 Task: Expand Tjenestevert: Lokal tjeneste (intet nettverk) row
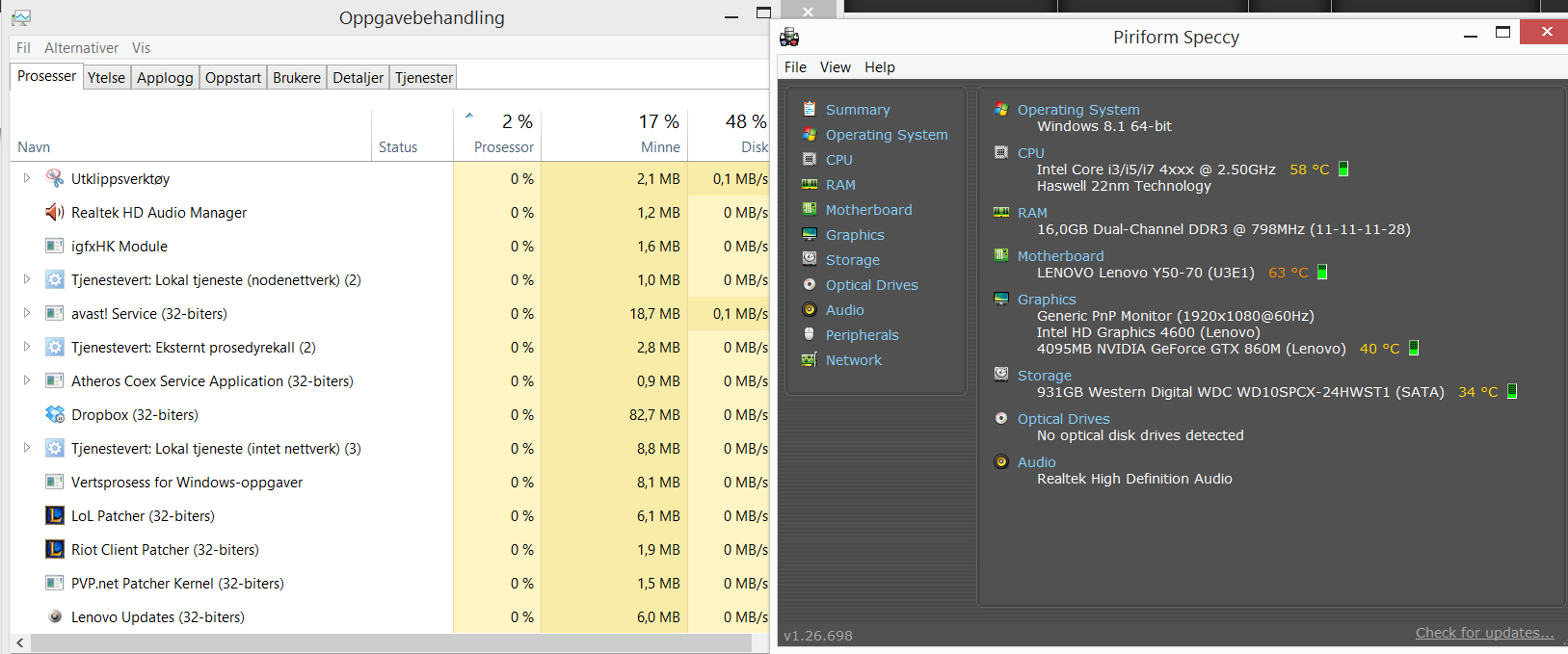pos(27,448)
